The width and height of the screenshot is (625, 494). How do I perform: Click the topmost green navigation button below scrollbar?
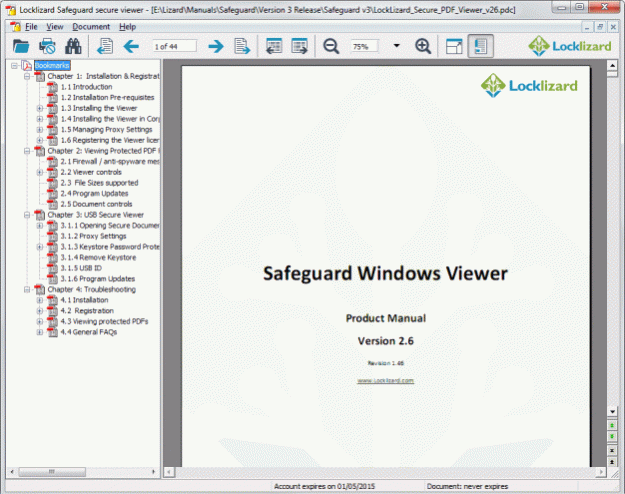(x=612, y=425)
